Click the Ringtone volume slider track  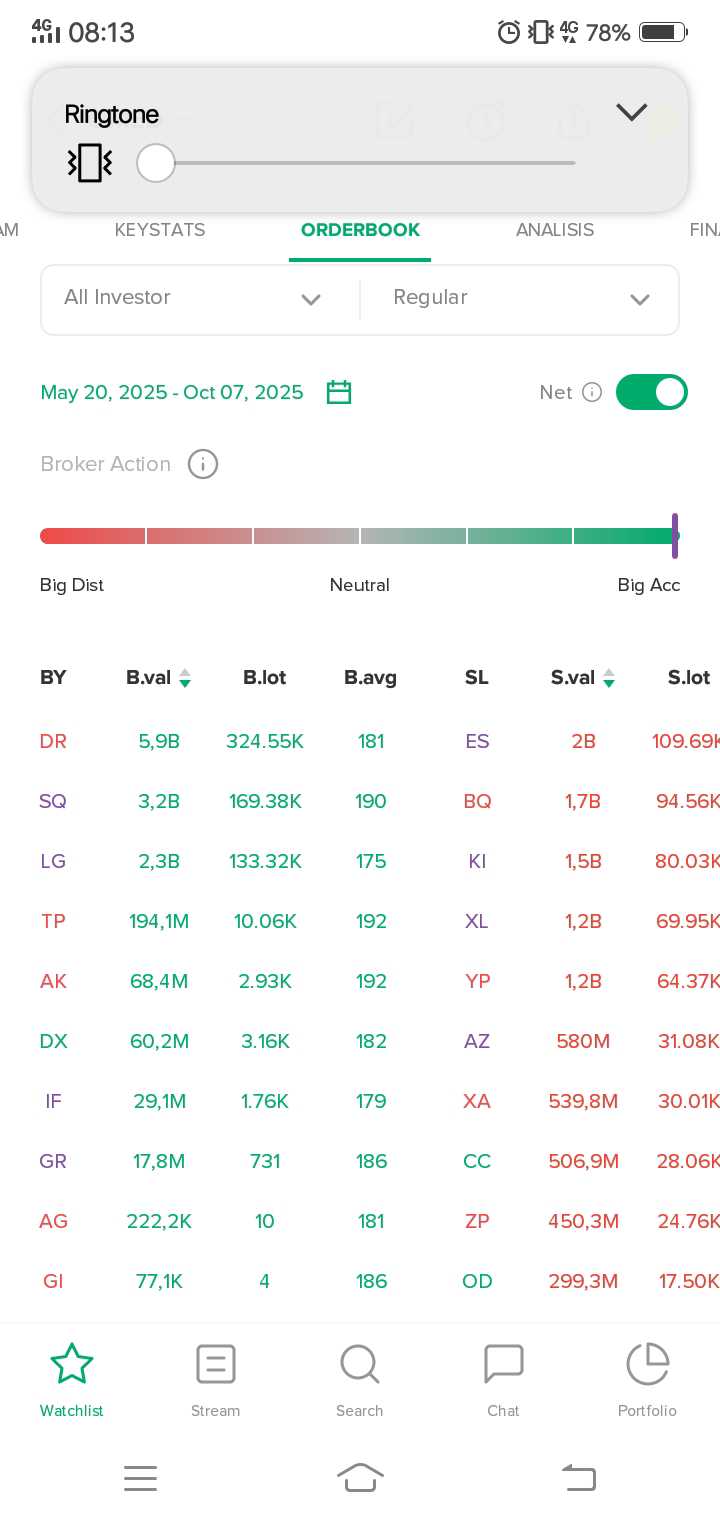tap(380, 163)
